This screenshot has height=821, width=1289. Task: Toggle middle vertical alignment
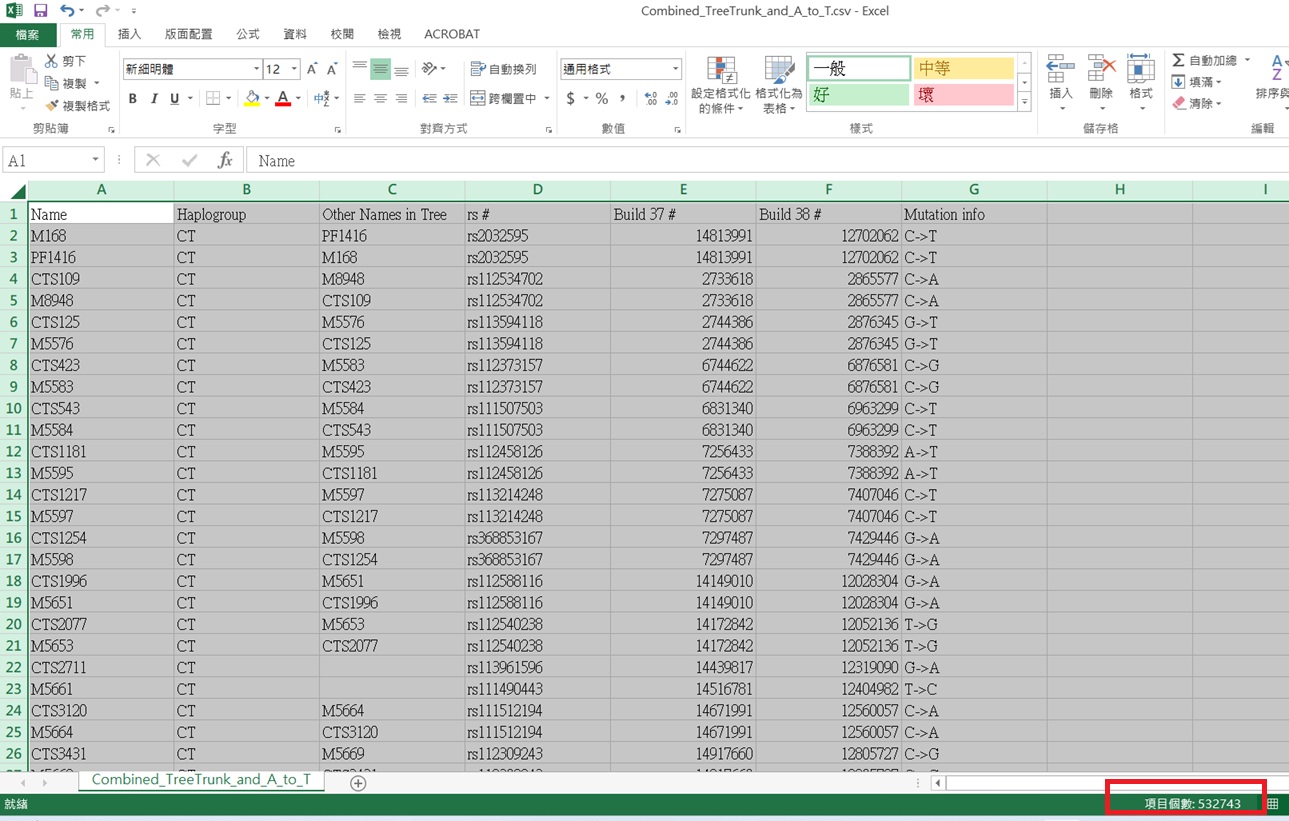pyautogui.click(x=380, y=69)
